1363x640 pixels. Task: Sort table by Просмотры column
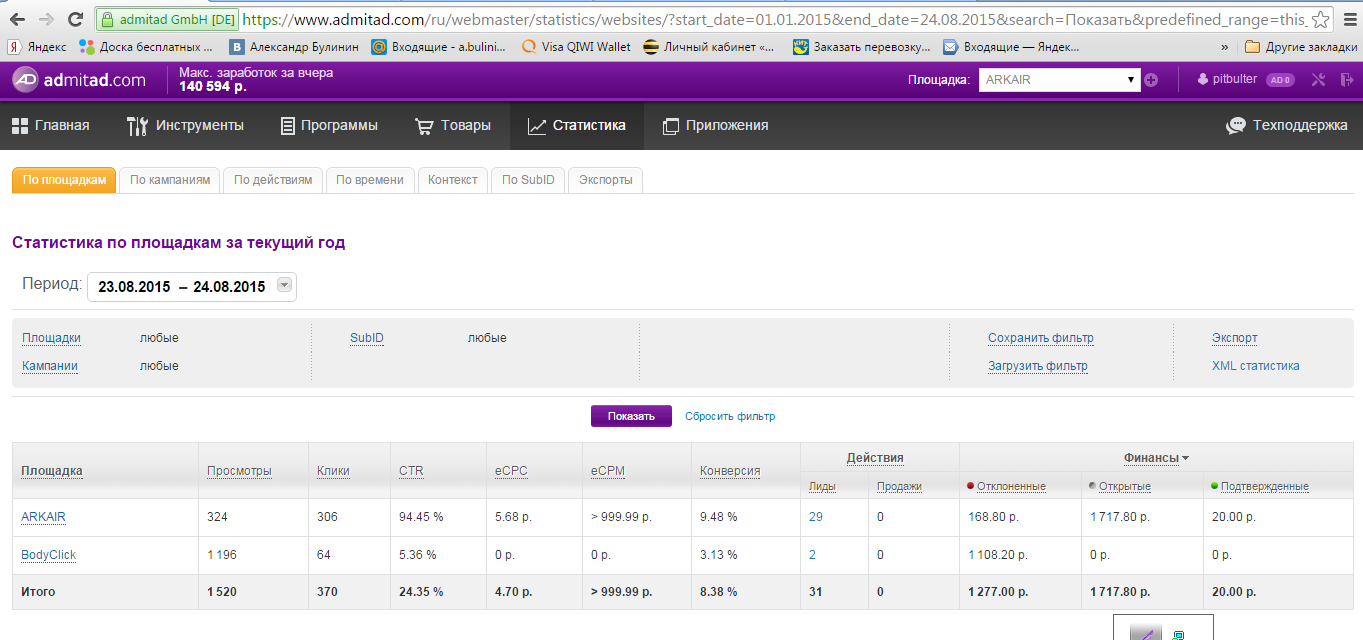[x=239, y=471]
